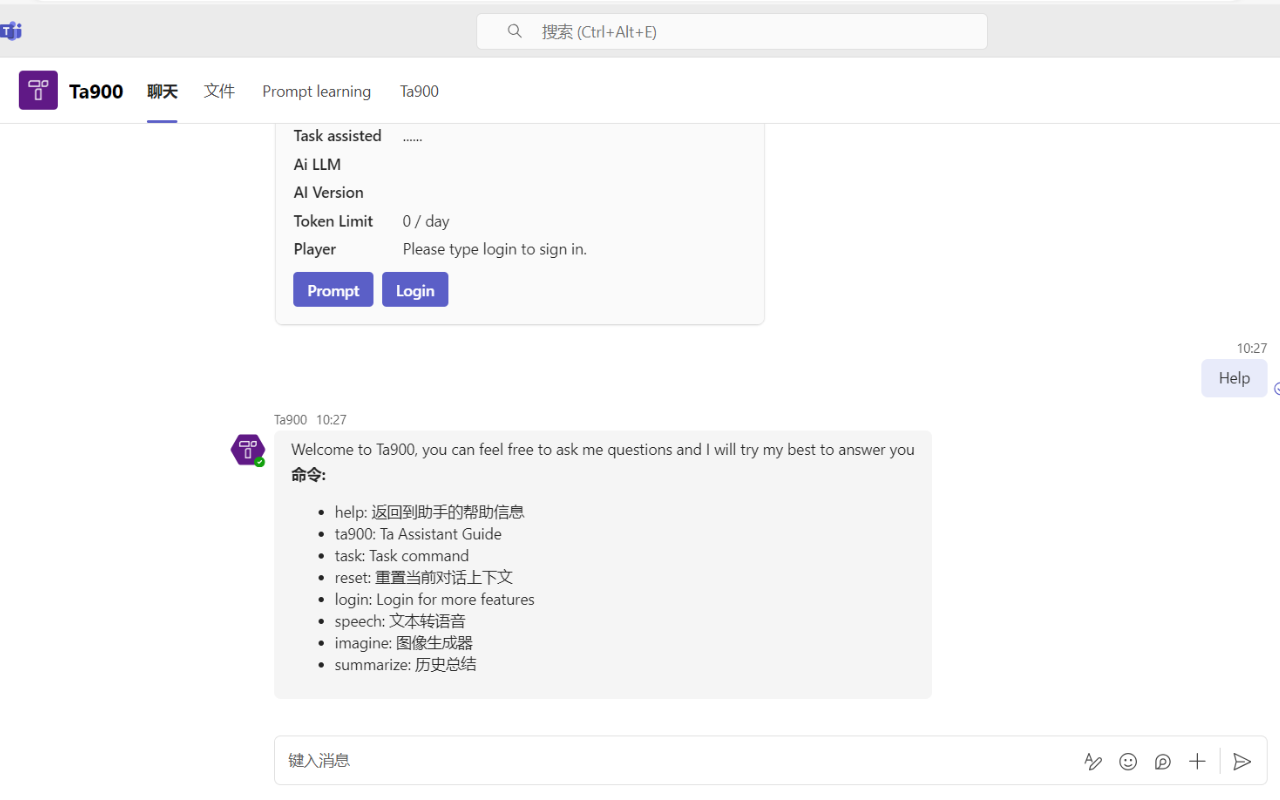Open the Ta900 tab
Image resolution: width=1280 pixels, height=800 pixels.
[419, 91]
